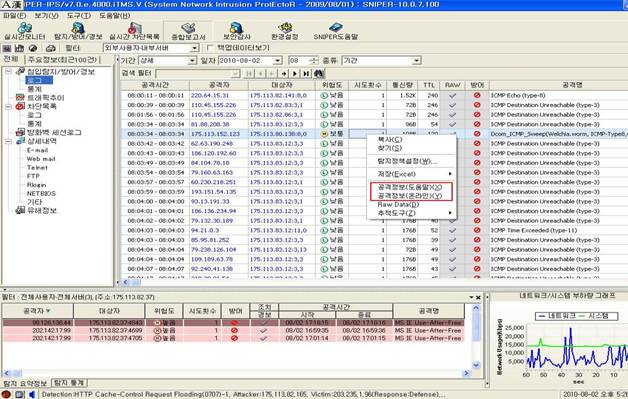Switch to the 주요정보(최근100건) tab
Image resolution: width=628 pixels, height=399 pixels.
click(62, 60)
